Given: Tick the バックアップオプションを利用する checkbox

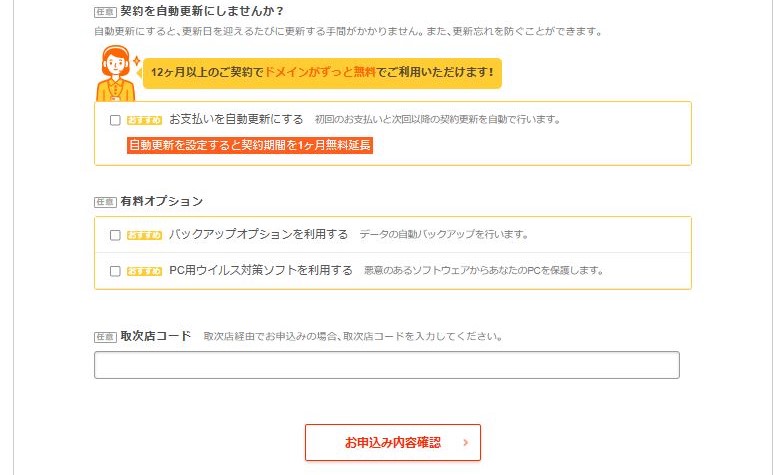Looking at the screenshot, I should point(115,235).
